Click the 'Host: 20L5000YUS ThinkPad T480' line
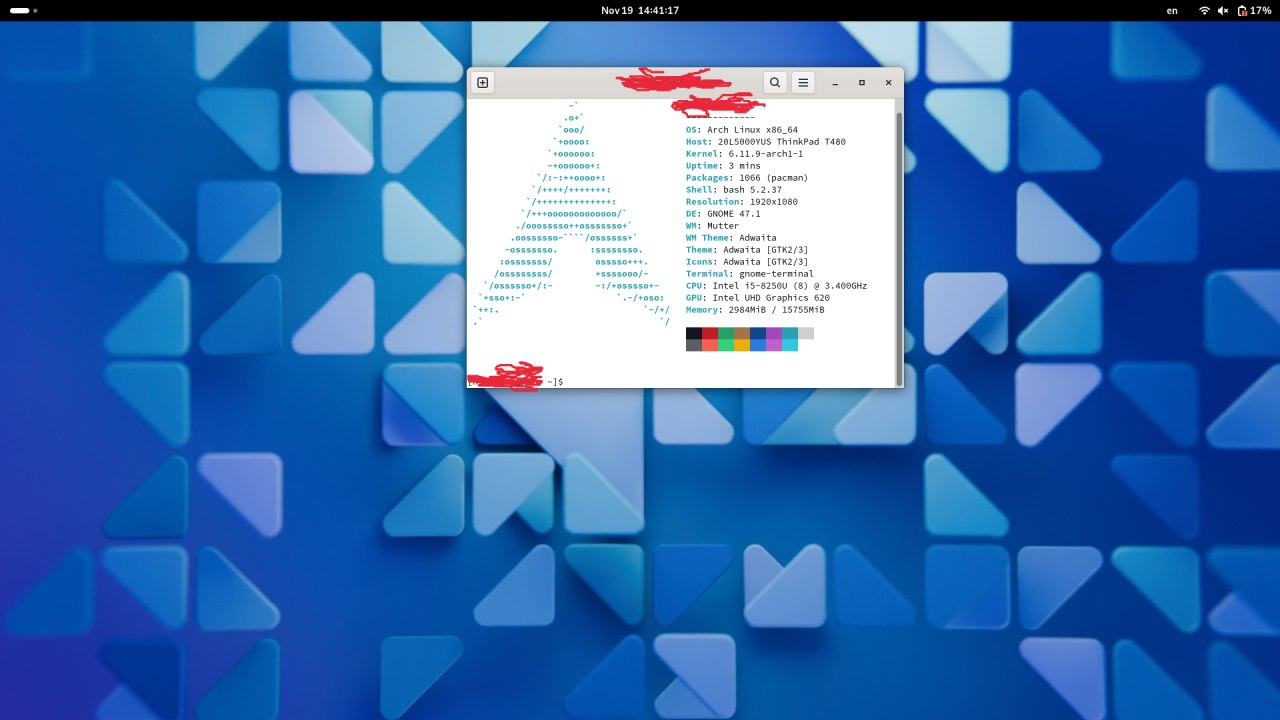This screenshot has width=1280, height=720. click(x=766, y=142)
